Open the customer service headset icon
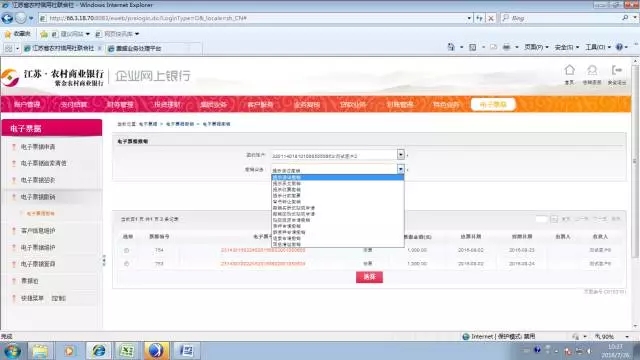The height and width of the screenshot is (360, 640). [592, 71]
